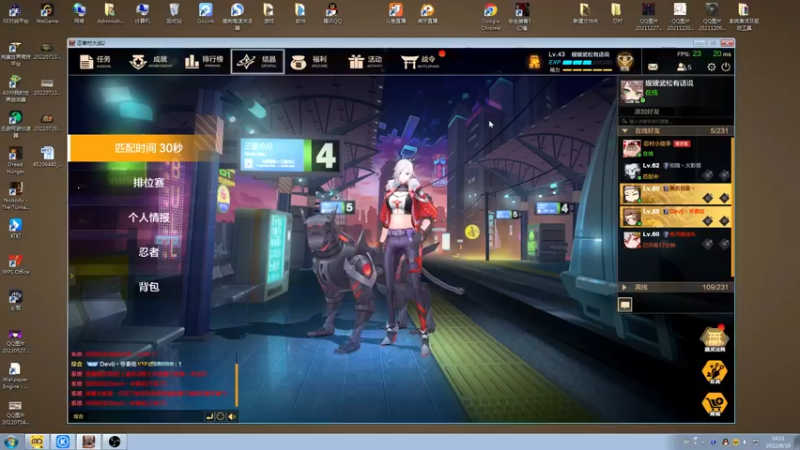
Task: Open the friends count icon
Action: click(684, 67)
